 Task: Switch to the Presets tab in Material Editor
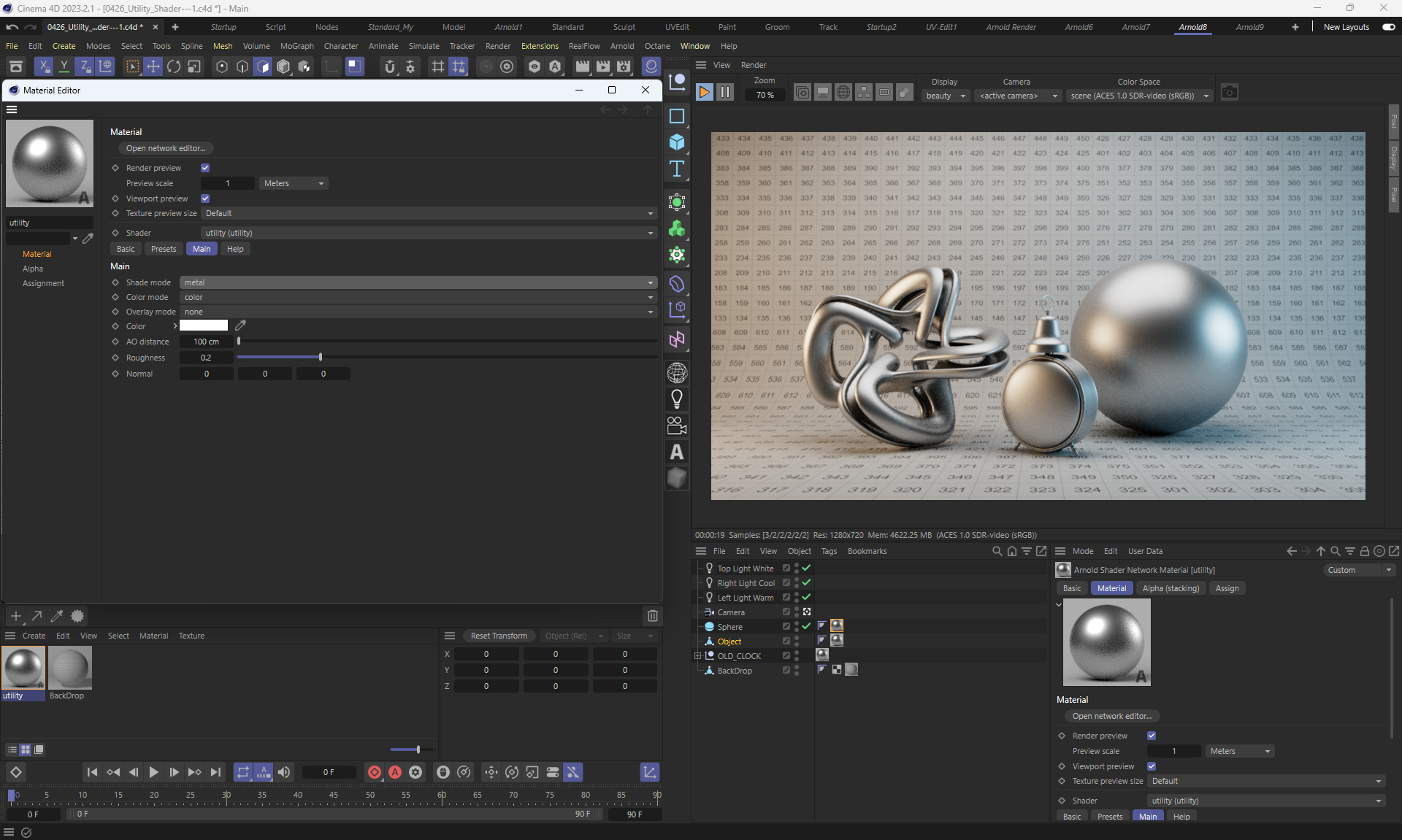(164, 249)
